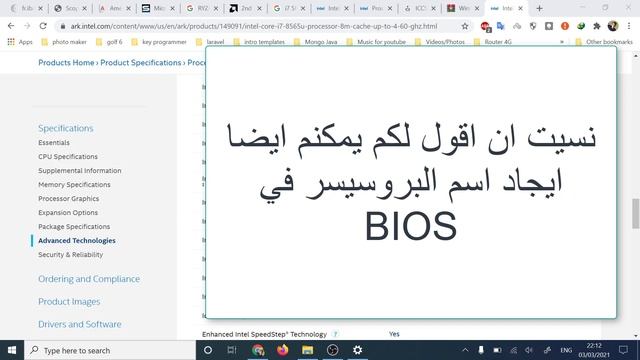640x360 pixels.
Task: Go to Product Specifications breadcrumb
Action: pos(140,62)
